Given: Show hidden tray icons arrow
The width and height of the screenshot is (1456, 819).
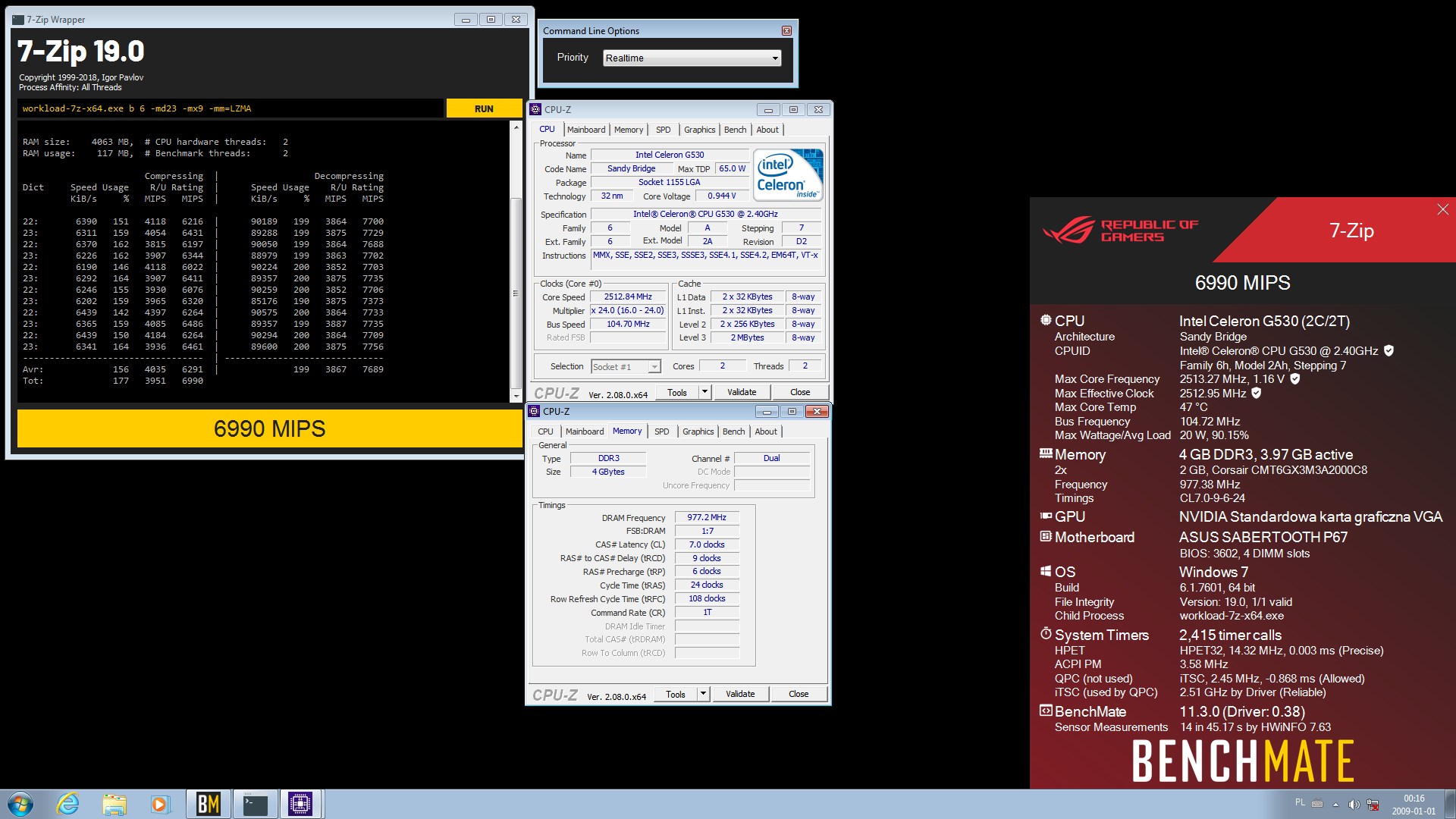Looking at the screenshot, I should tap(1335, 805).
